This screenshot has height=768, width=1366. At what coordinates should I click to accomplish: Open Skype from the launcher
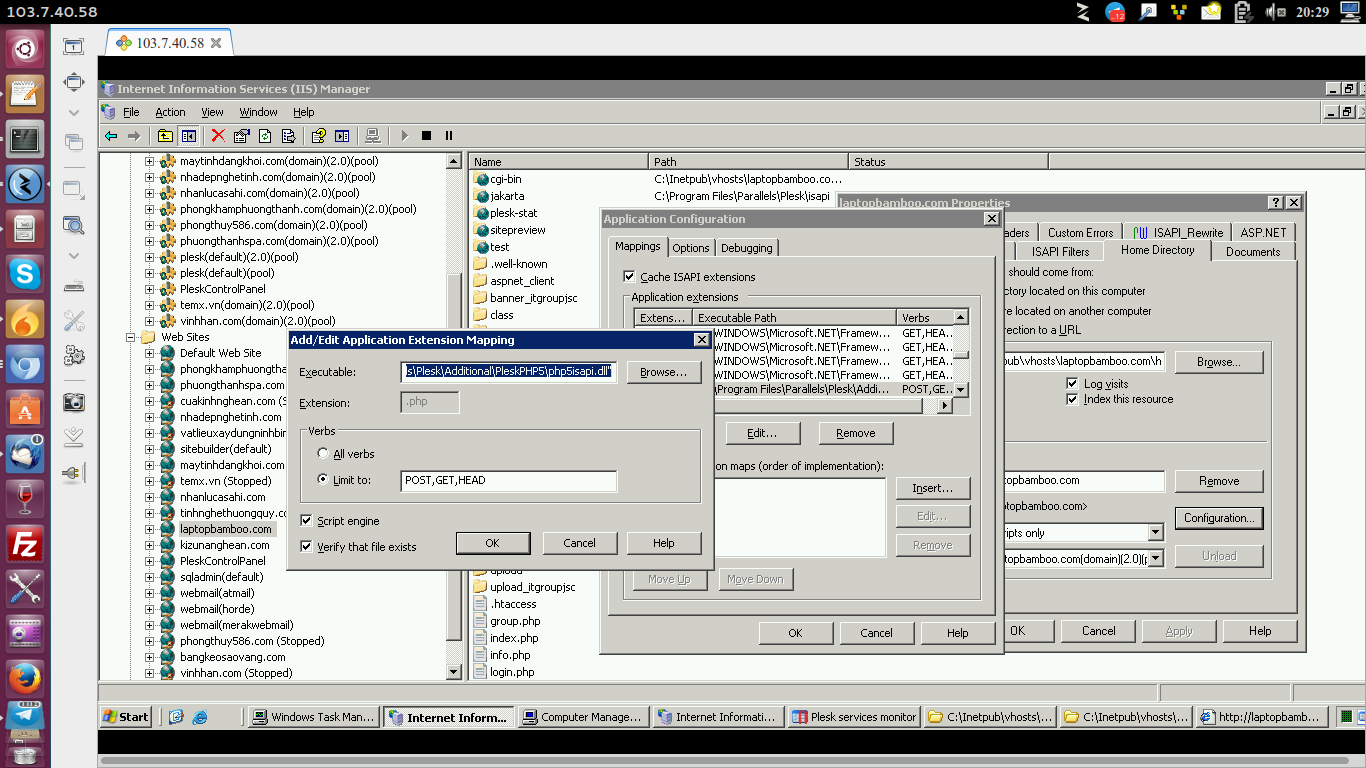point(24,275)
